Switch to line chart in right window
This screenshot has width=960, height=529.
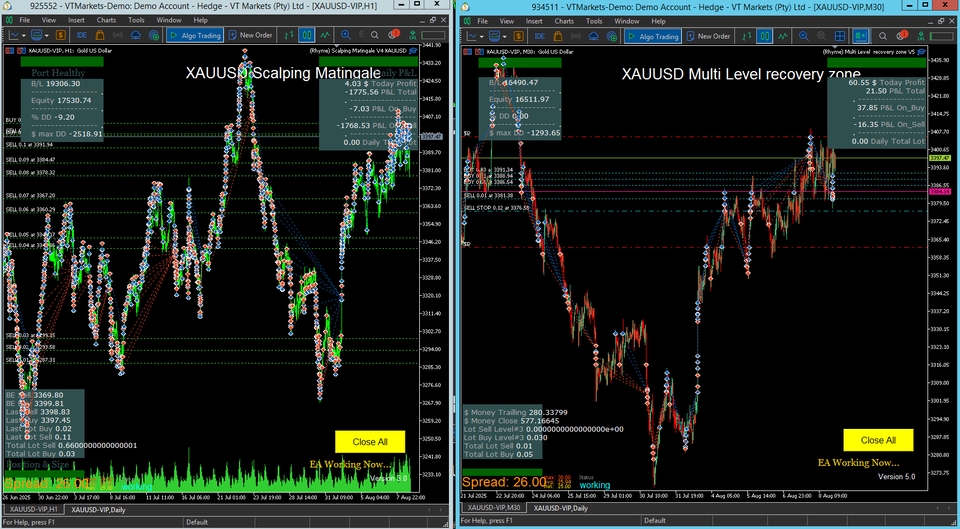(783, 36)
